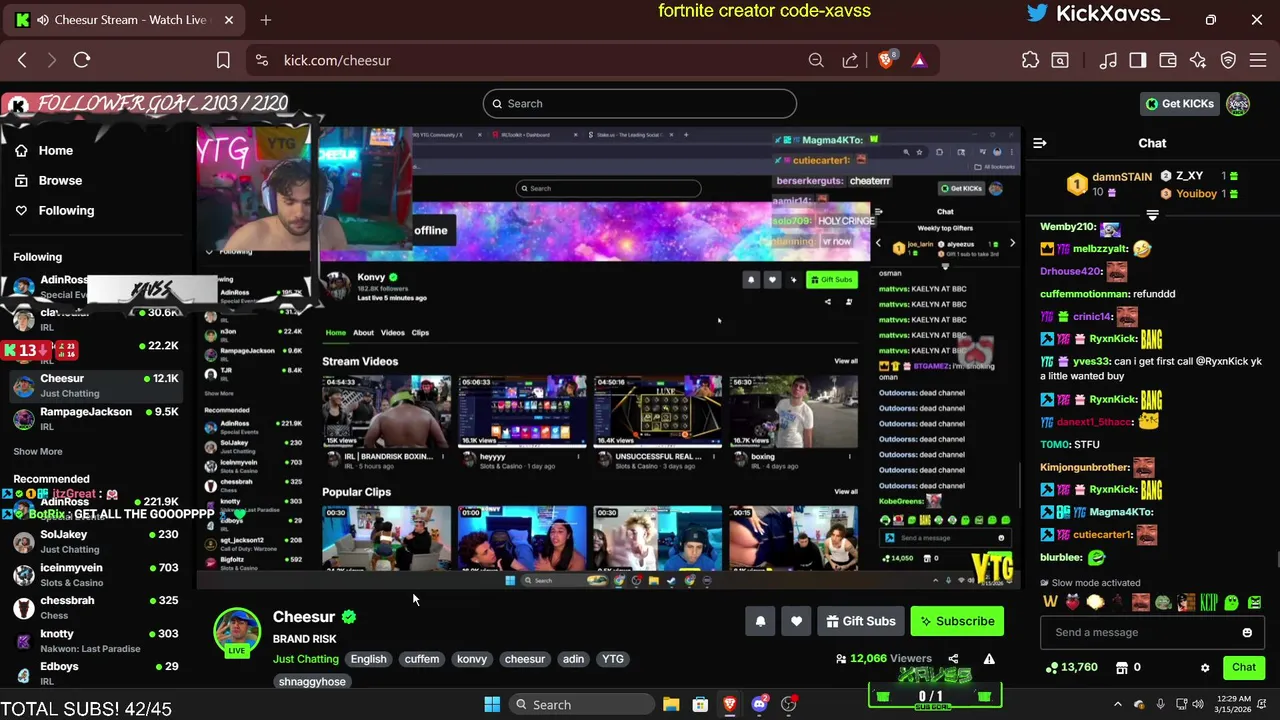Click the Gift Subs button
1280x720 pixels.
860,621
